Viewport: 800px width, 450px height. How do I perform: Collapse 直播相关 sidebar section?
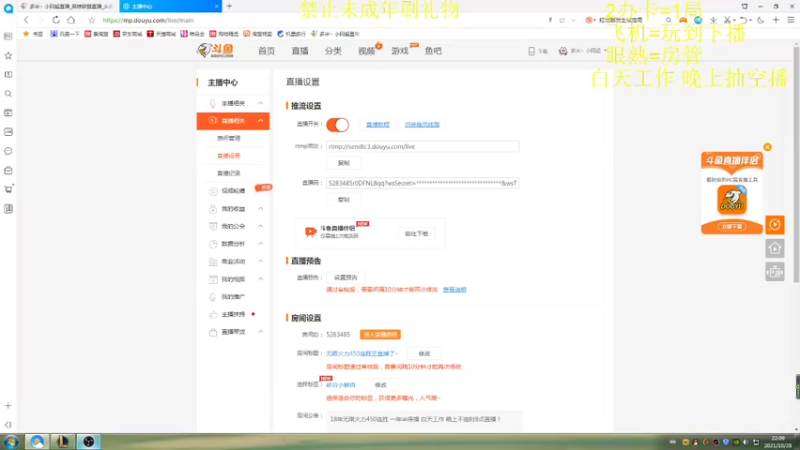(261, 121)
